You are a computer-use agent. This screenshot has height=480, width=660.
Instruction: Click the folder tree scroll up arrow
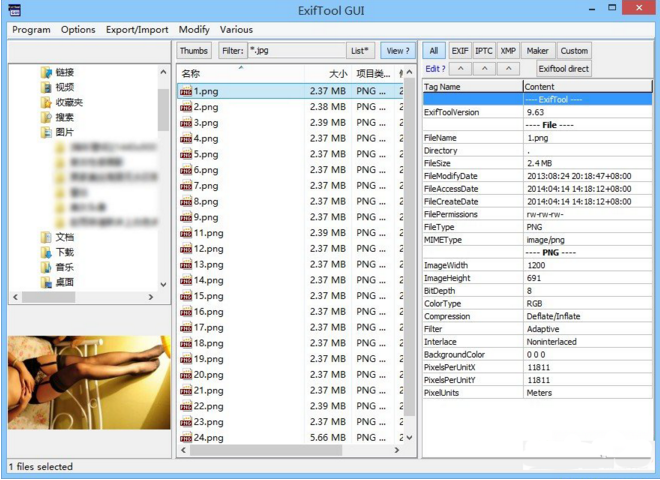pyautogui.click(x=163, y=72)
